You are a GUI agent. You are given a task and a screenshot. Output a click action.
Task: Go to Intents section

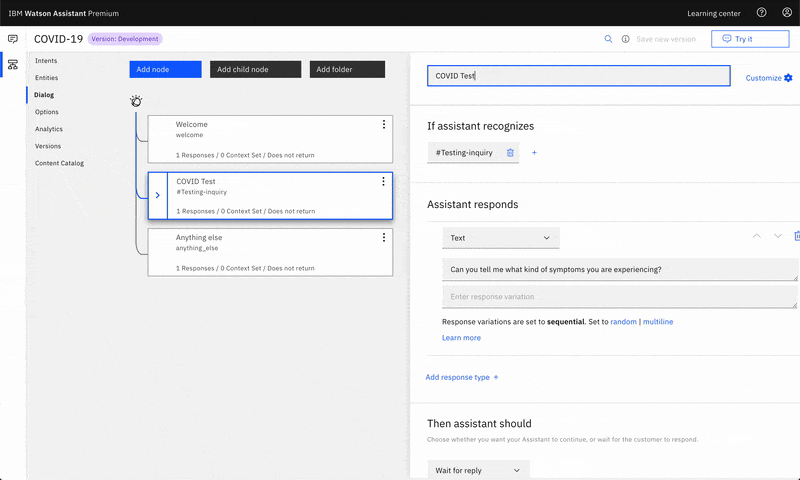pos(46,61)
